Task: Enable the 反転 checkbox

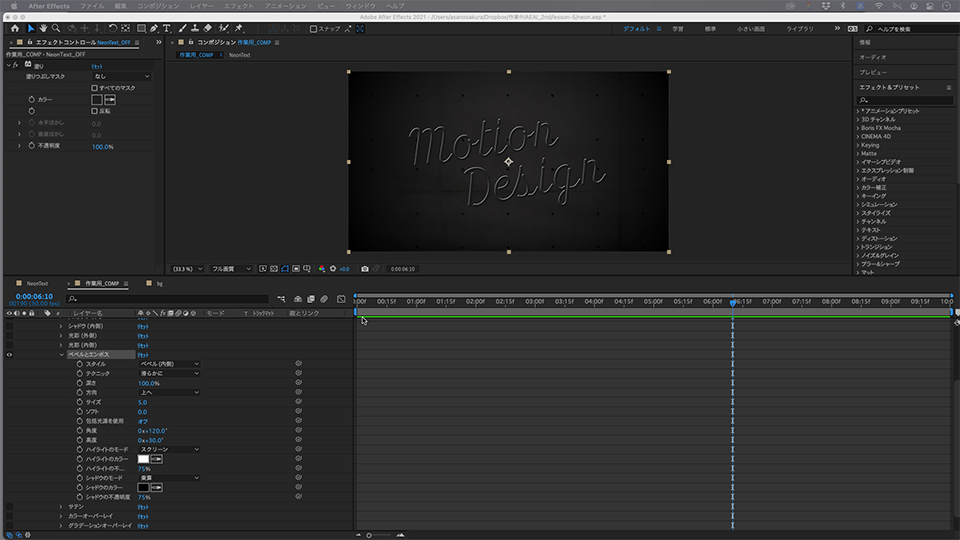Action: click(x=95, y=111)
